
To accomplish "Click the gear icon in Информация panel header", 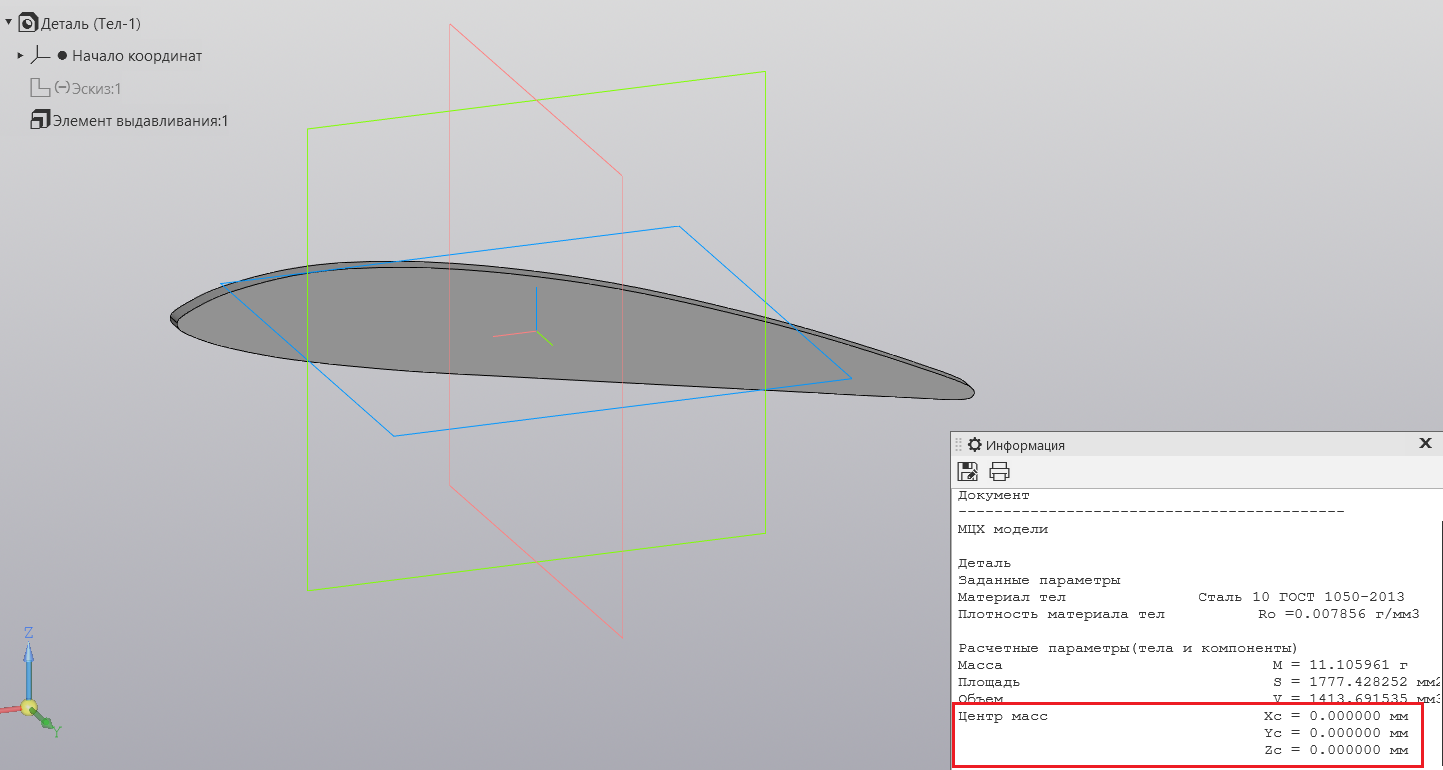I will coord(974,445).
